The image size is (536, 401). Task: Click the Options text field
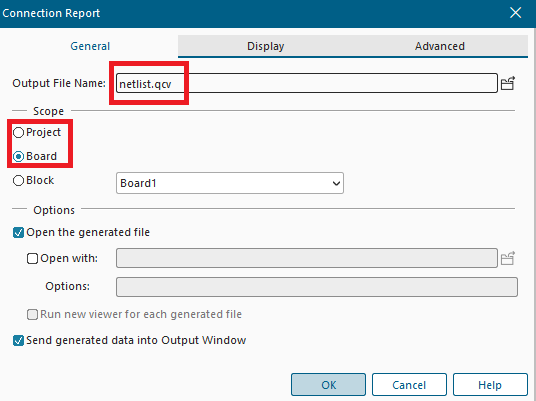click(x=317, y=287)
